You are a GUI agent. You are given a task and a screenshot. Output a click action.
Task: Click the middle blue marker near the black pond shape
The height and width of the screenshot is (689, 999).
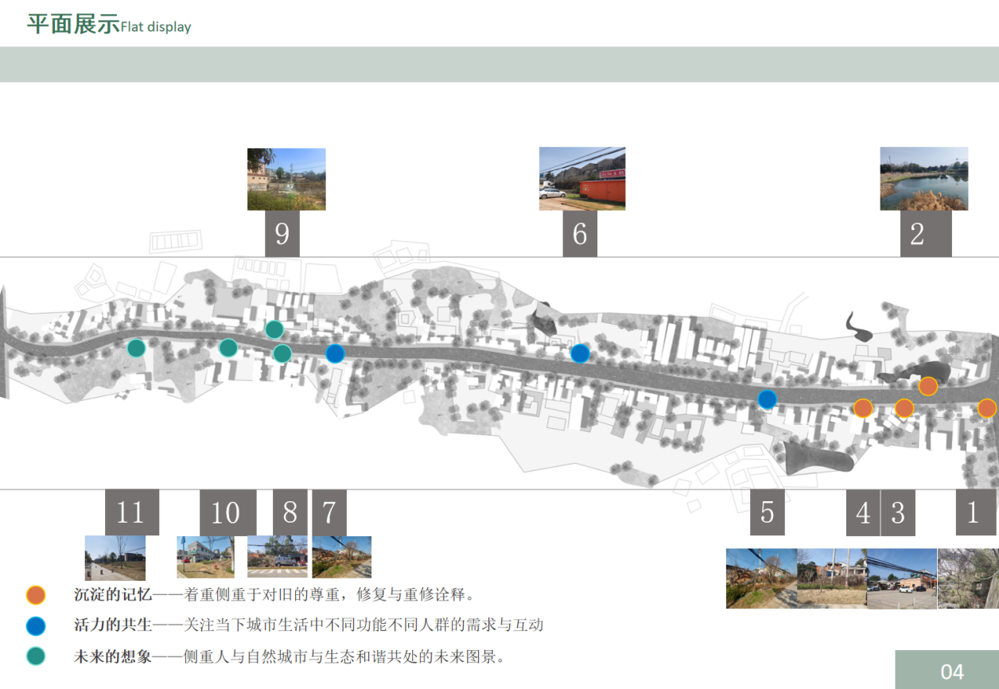580,353
